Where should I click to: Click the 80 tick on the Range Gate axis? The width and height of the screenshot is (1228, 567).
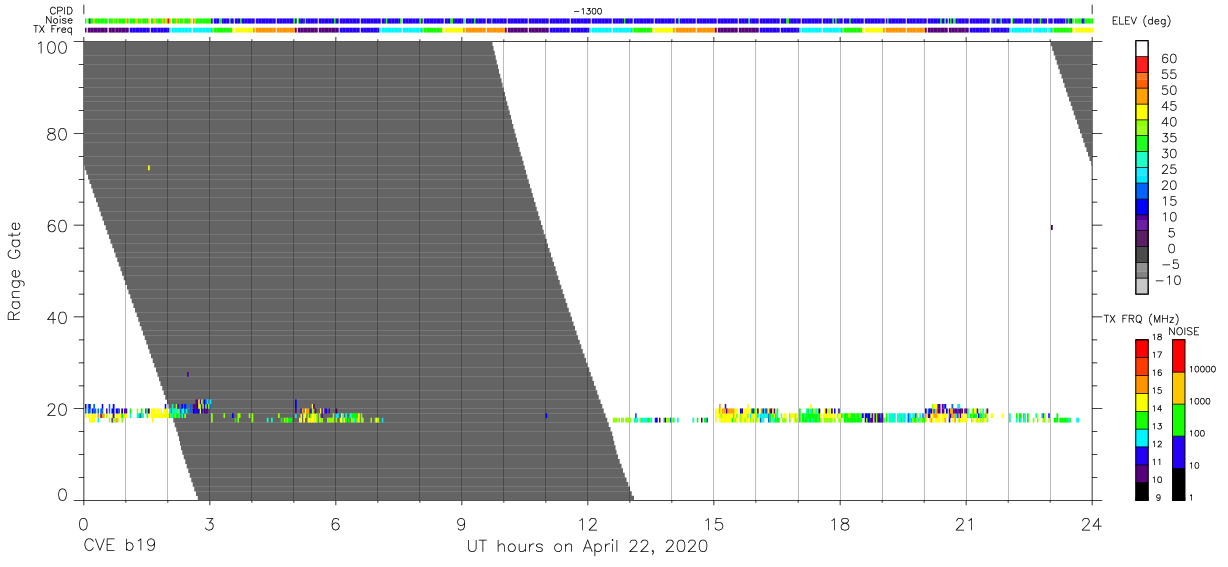point(58,135)
